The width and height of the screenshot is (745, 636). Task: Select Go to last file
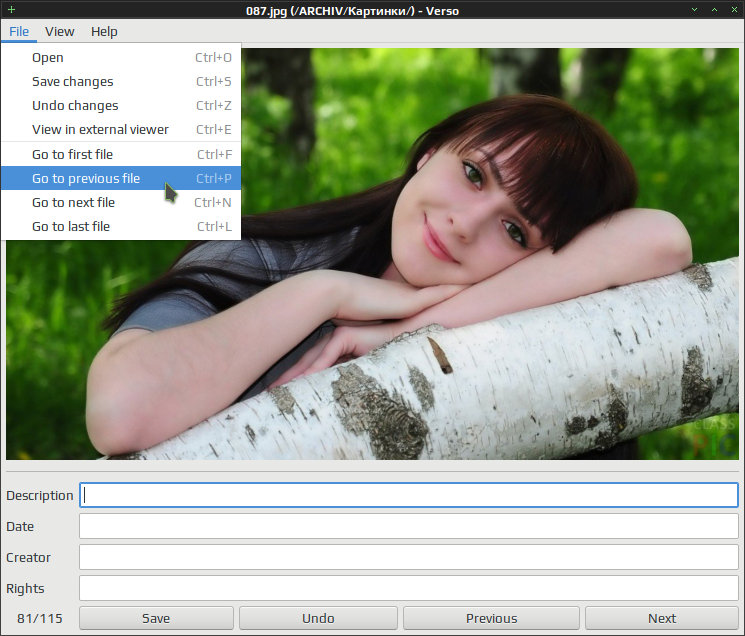[121, 227]
